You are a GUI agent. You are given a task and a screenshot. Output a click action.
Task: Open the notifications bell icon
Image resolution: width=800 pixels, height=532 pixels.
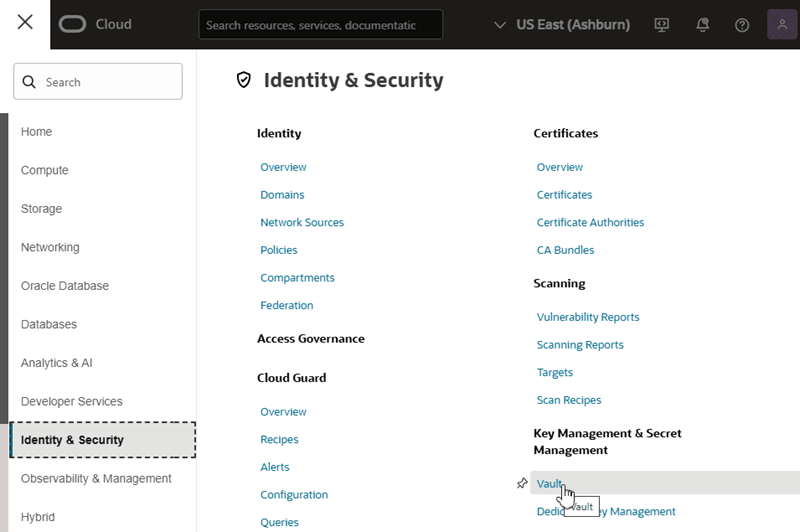pos(702,25)
